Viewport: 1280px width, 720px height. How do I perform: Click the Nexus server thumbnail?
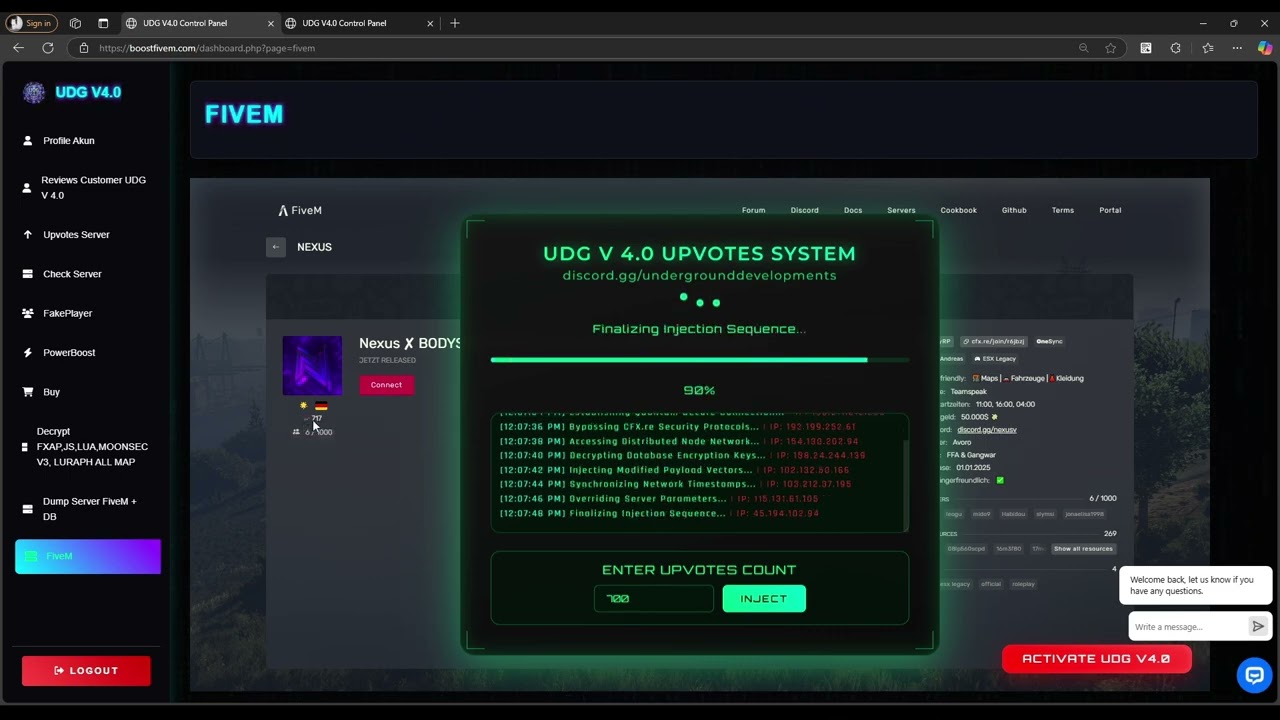click(x=312, y=366)
